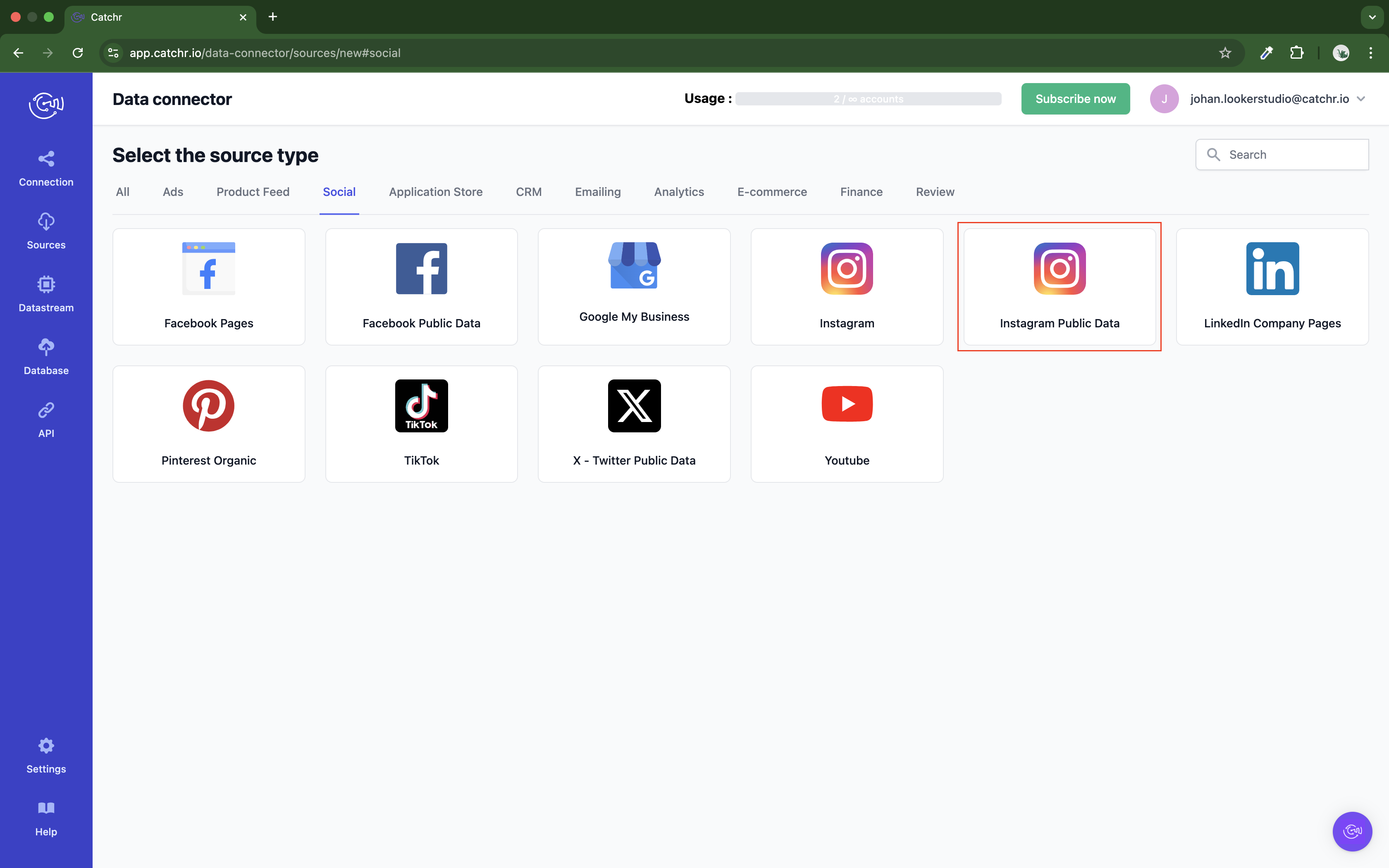Open Chrome three-dot menu

pos(1371,53)
